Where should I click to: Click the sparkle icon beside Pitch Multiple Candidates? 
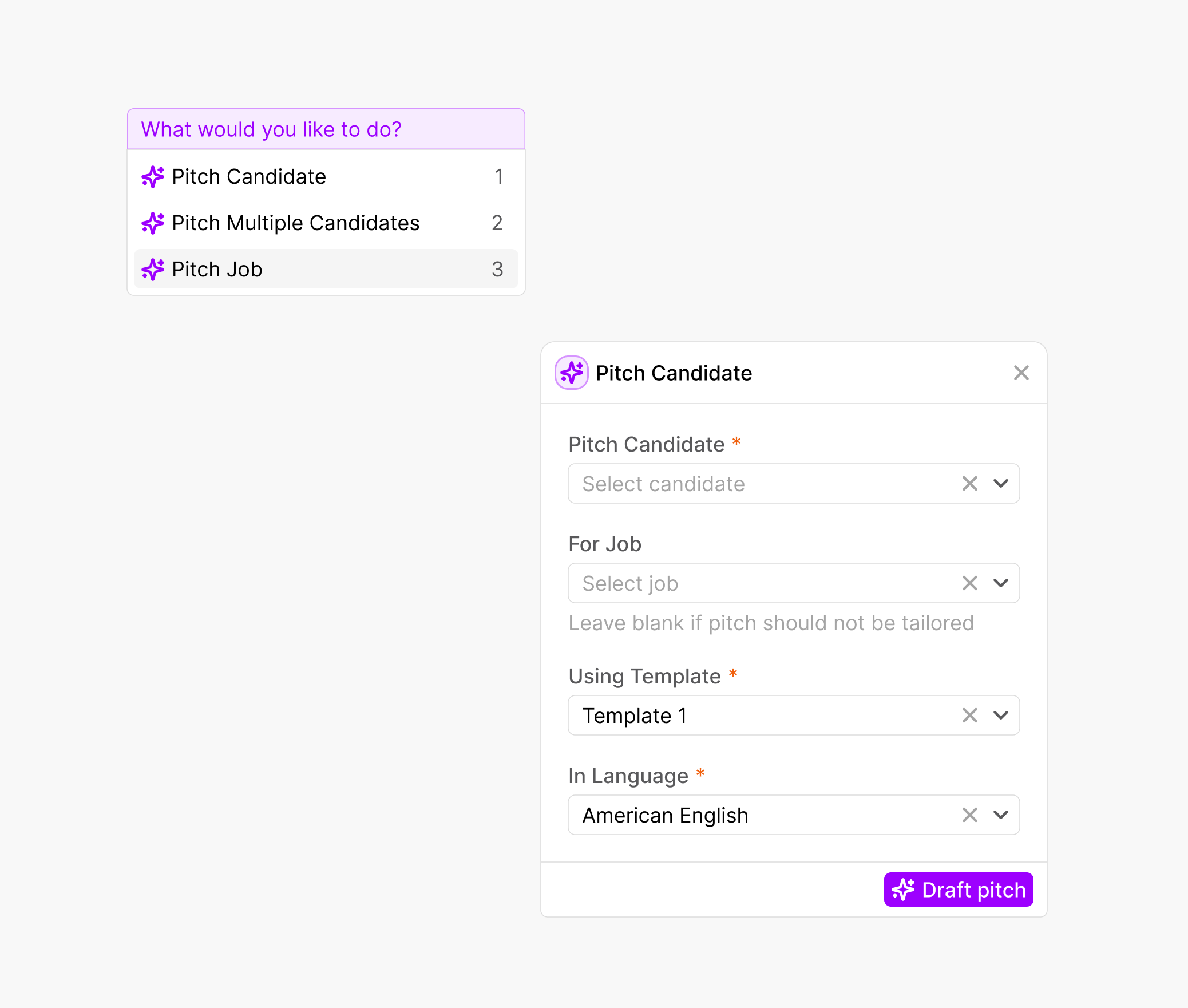[152, 223]
